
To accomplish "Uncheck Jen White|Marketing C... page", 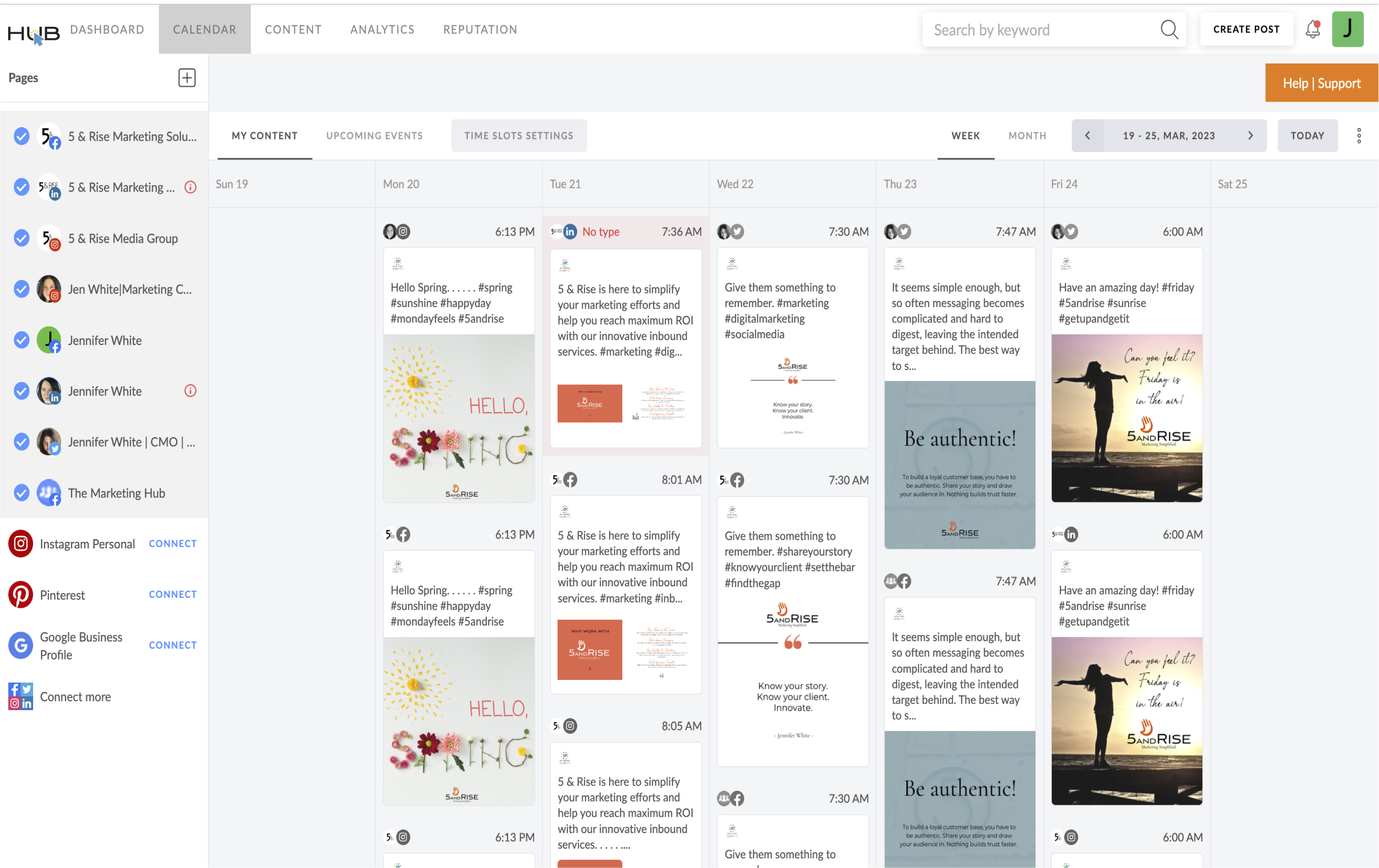I will click(x=22, y=289).
